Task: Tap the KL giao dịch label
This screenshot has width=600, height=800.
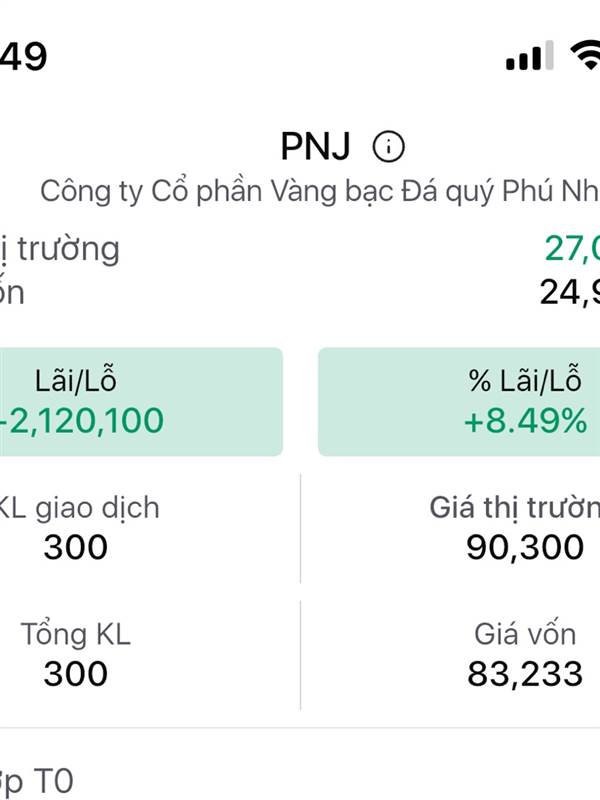Action: tap(78, 508)
